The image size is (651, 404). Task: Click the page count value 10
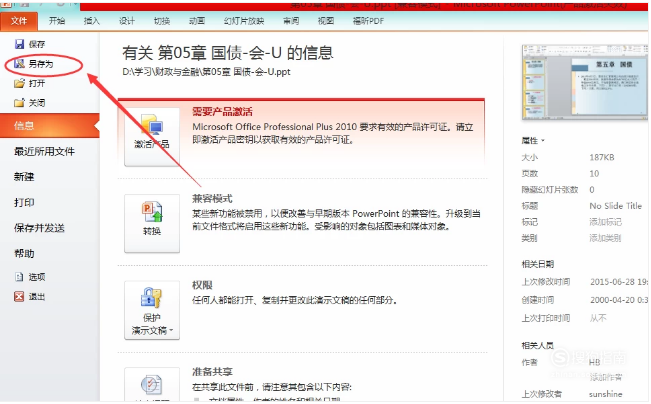tap(594, 174)
